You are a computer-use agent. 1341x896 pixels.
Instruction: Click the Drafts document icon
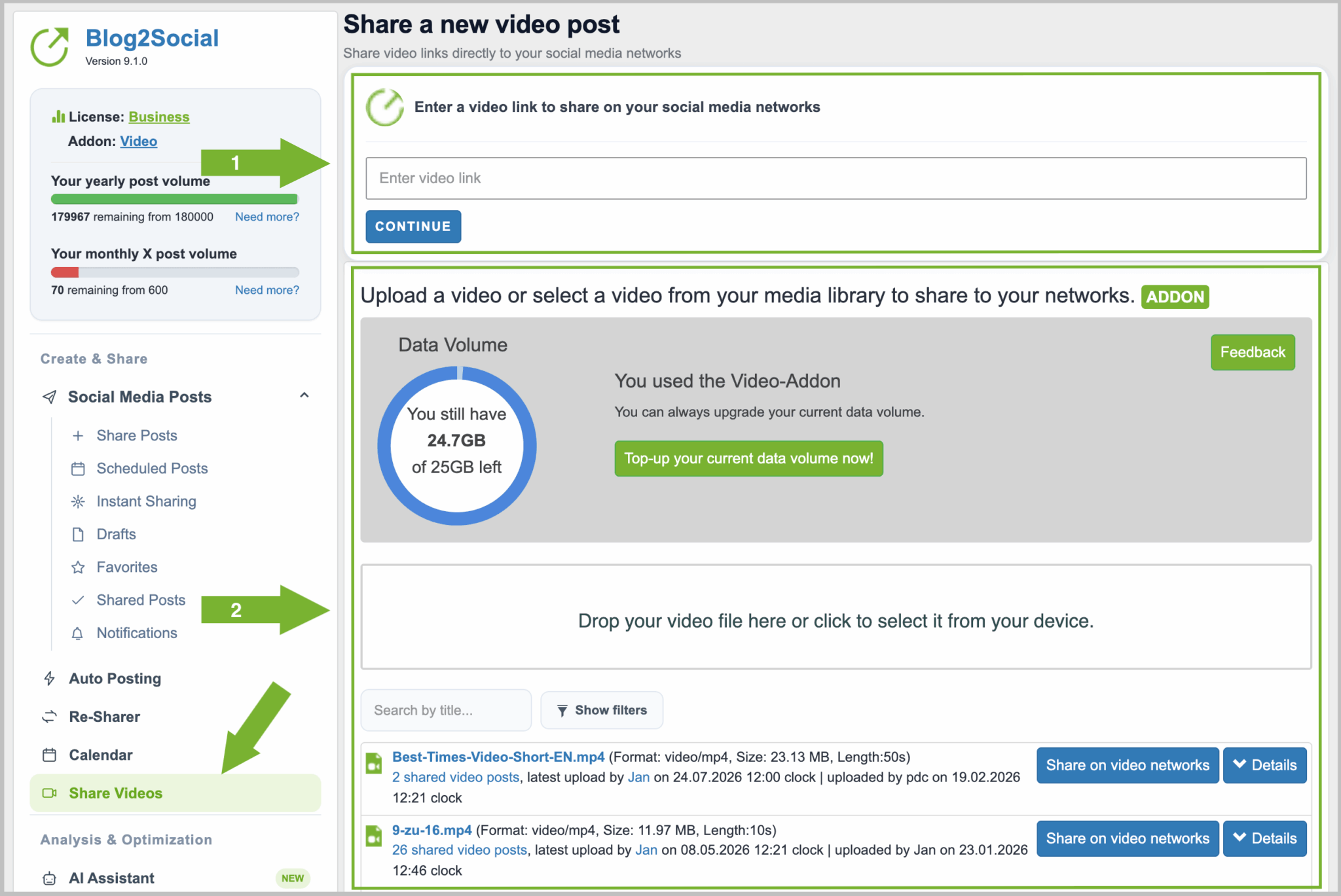[x=78, y=534]
